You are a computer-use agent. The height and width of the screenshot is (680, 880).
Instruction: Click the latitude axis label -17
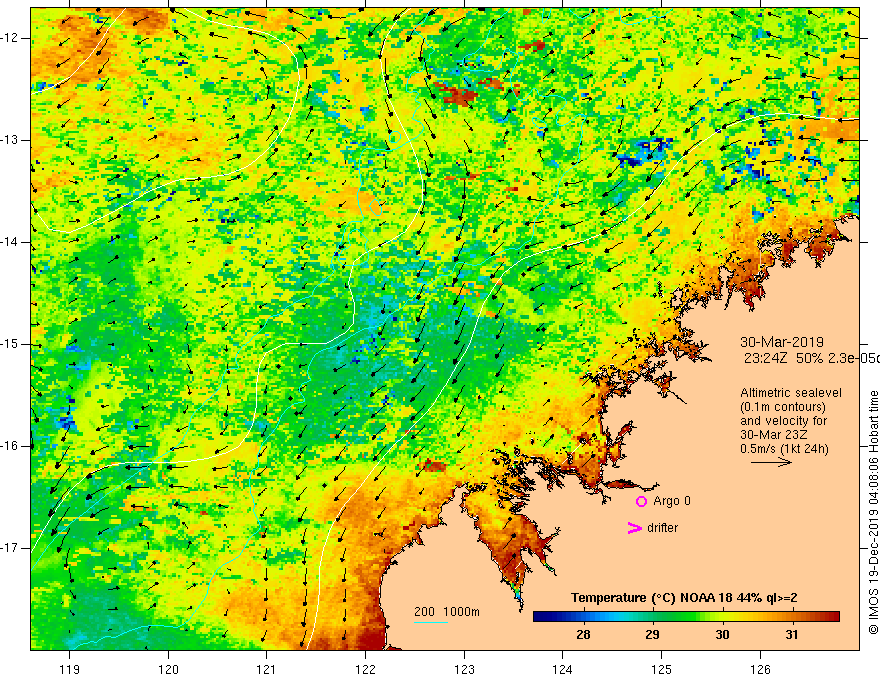click(10, 548)
